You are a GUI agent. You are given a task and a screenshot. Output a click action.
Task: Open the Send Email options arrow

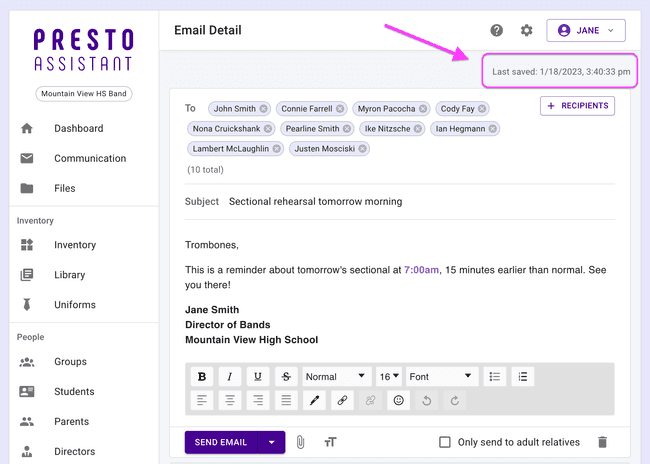270,442
